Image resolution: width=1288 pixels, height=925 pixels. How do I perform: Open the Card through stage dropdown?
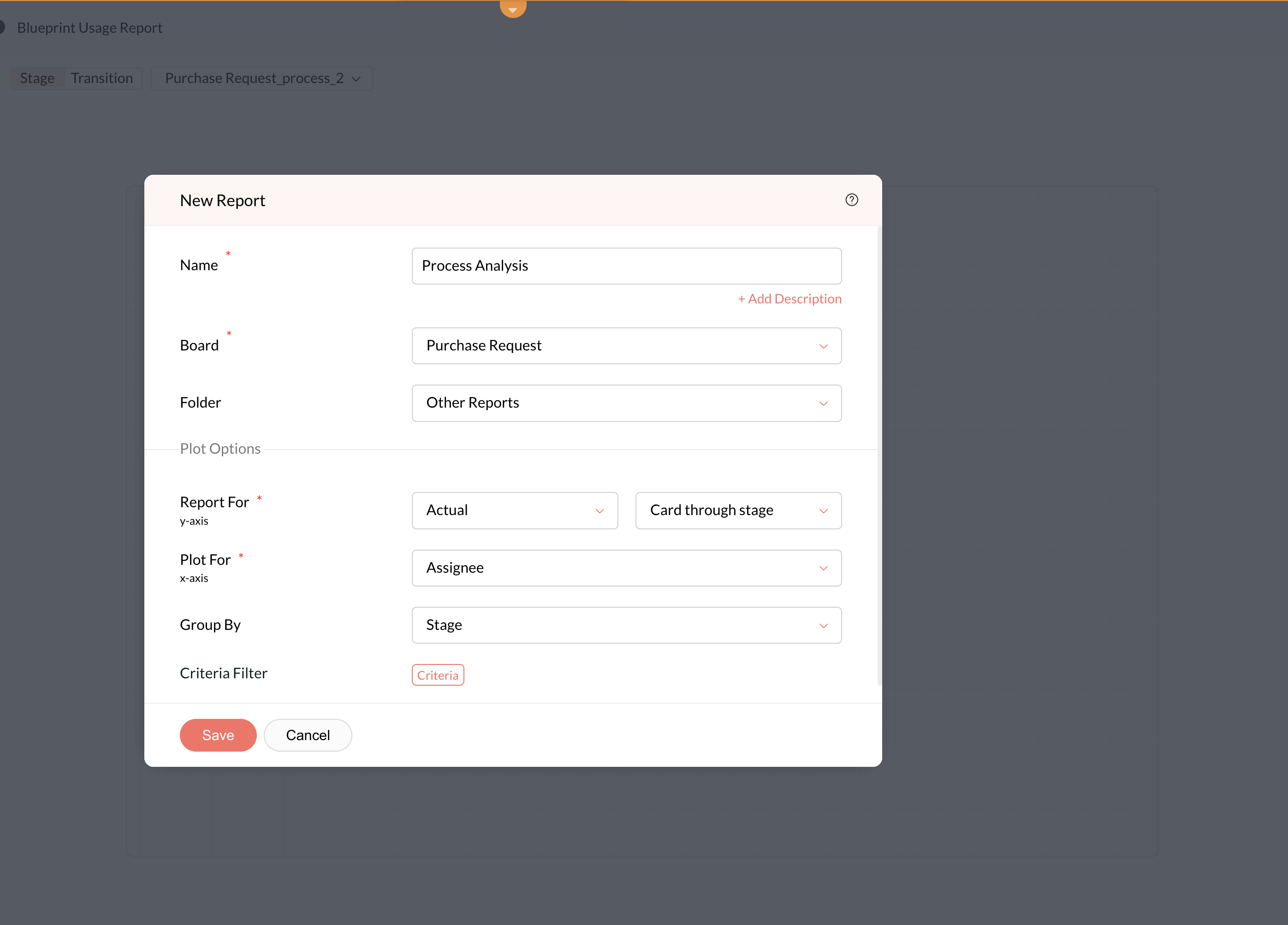(x=738, y=510)
